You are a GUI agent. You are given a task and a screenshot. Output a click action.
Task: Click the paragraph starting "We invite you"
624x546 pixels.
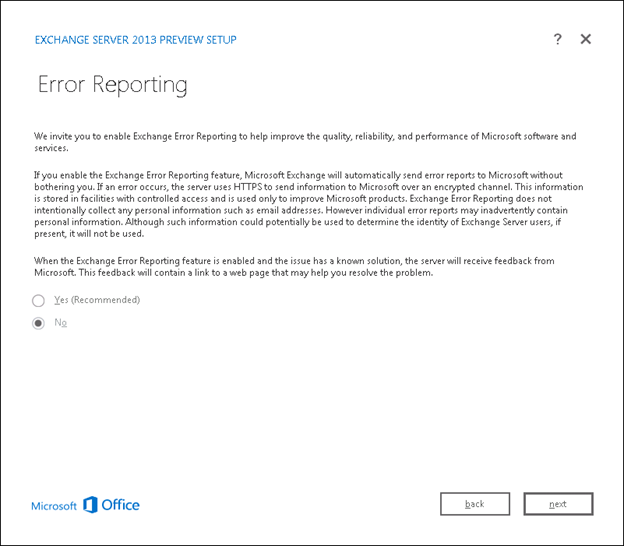300,141
